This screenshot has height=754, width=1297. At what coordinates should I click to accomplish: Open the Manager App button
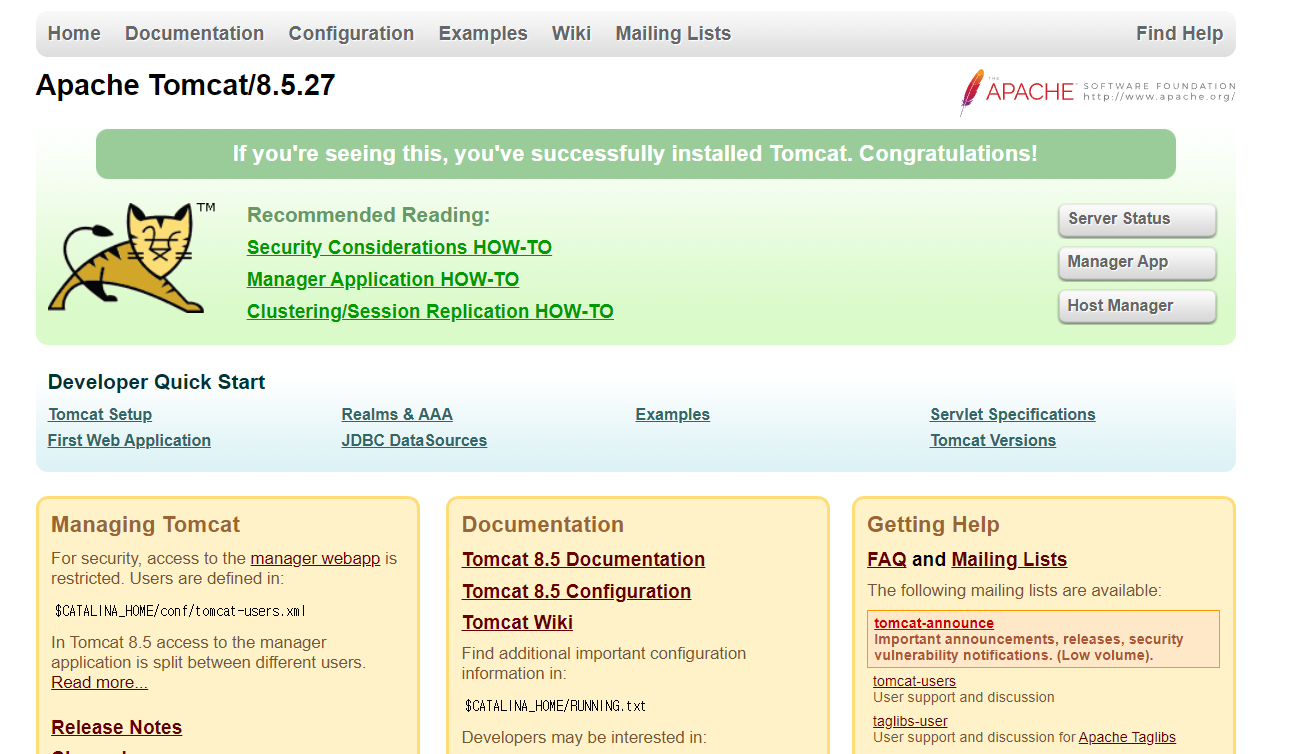click(x=1137, y=263)
